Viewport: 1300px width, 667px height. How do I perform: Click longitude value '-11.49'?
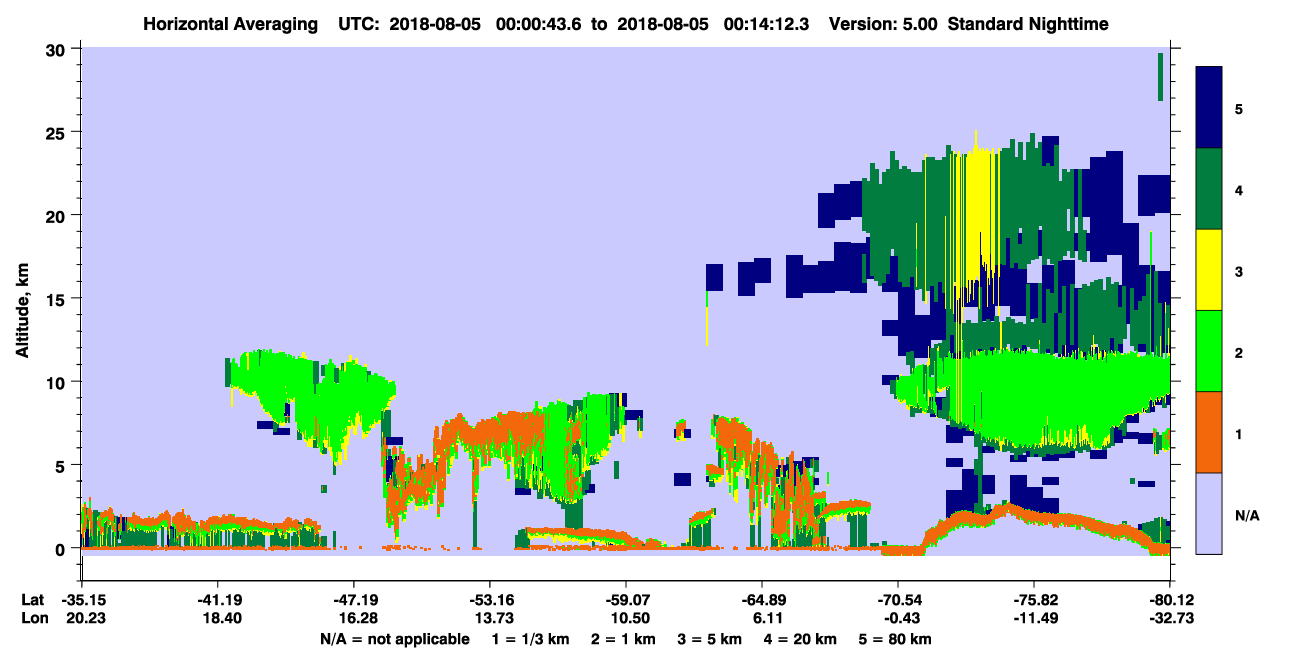[1034, 619]
